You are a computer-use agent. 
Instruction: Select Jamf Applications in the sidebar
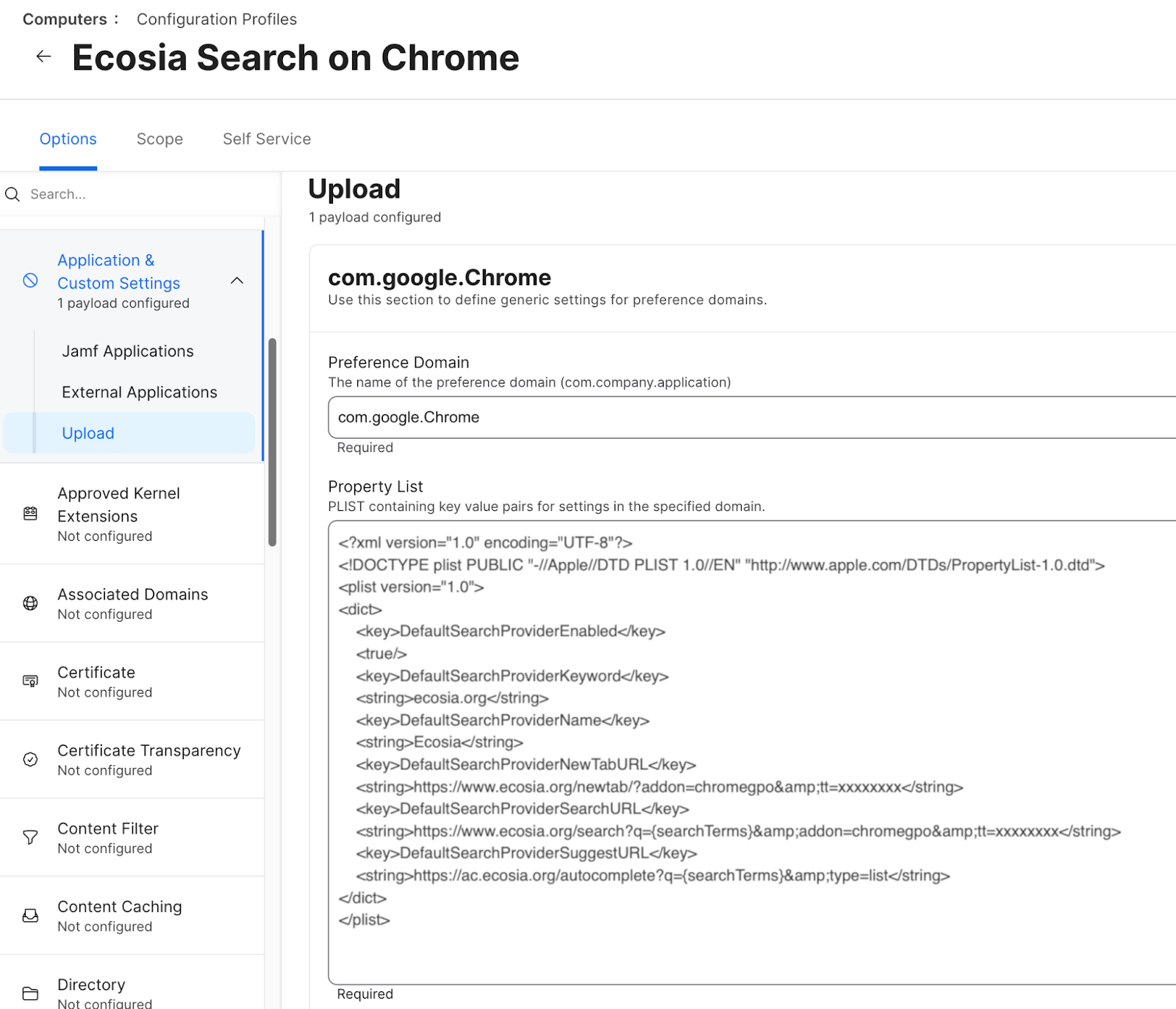pos(128,351)
